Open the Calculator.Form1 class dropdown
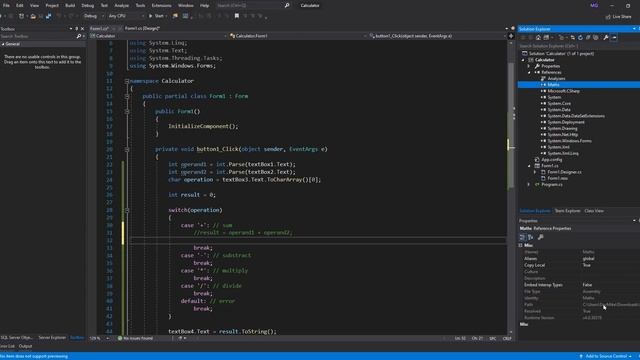Screen dimensions: 640x360 (x=298, y=36)
